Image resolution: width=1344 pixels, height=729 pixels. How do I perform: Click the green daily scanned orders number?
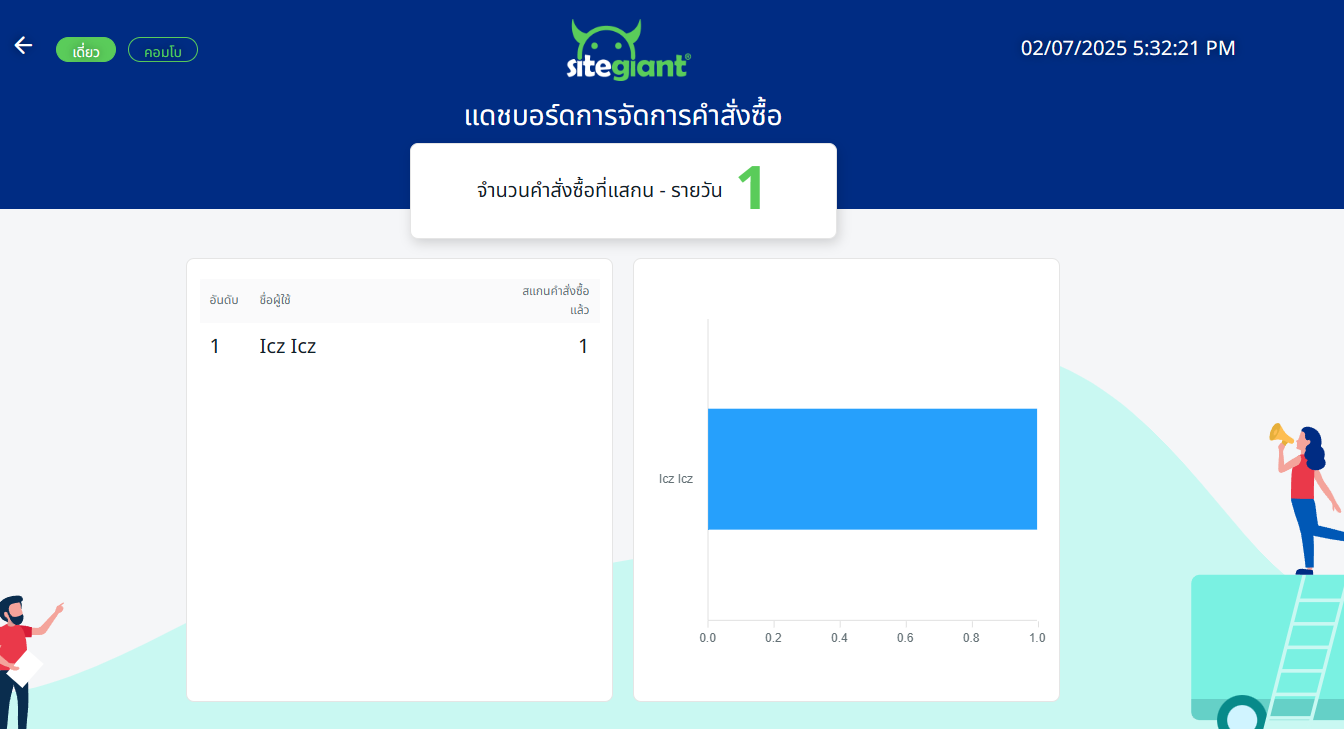(x=750, y=189)
